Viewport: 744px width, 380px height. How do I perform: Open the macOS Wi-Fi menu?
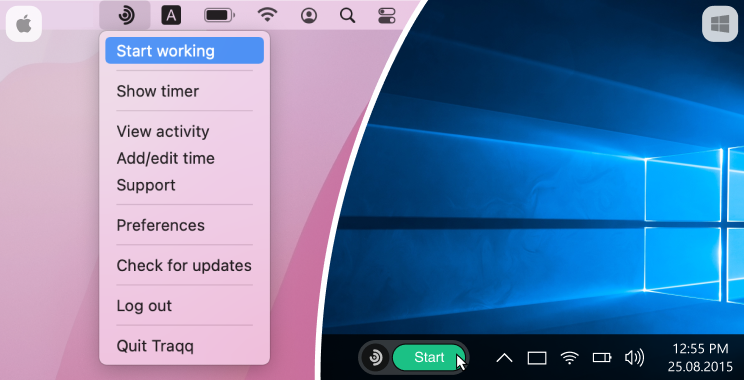coord(268,16)
